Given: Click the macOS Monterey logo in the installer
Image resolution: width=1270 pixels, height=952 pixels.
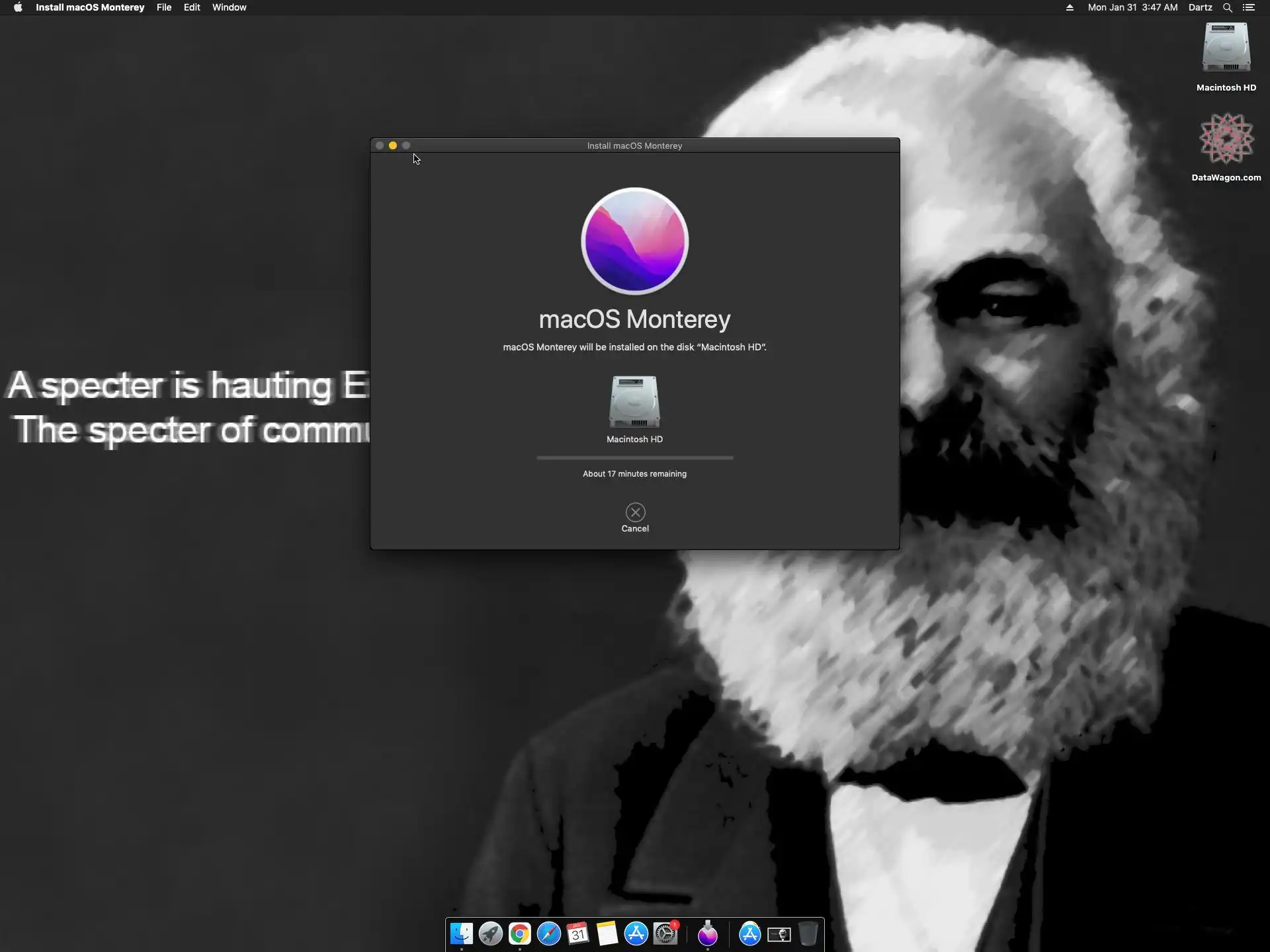Looking at the screenshot, I should pyautogui.click(x=634, y=241).
